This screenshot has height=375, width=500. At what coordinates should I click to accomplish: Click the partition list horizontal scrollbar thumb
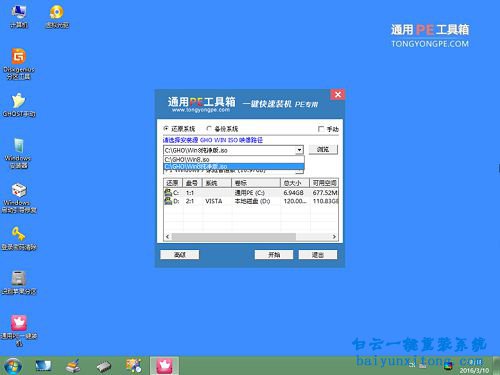pyautogui.click(x=233, y=237)
